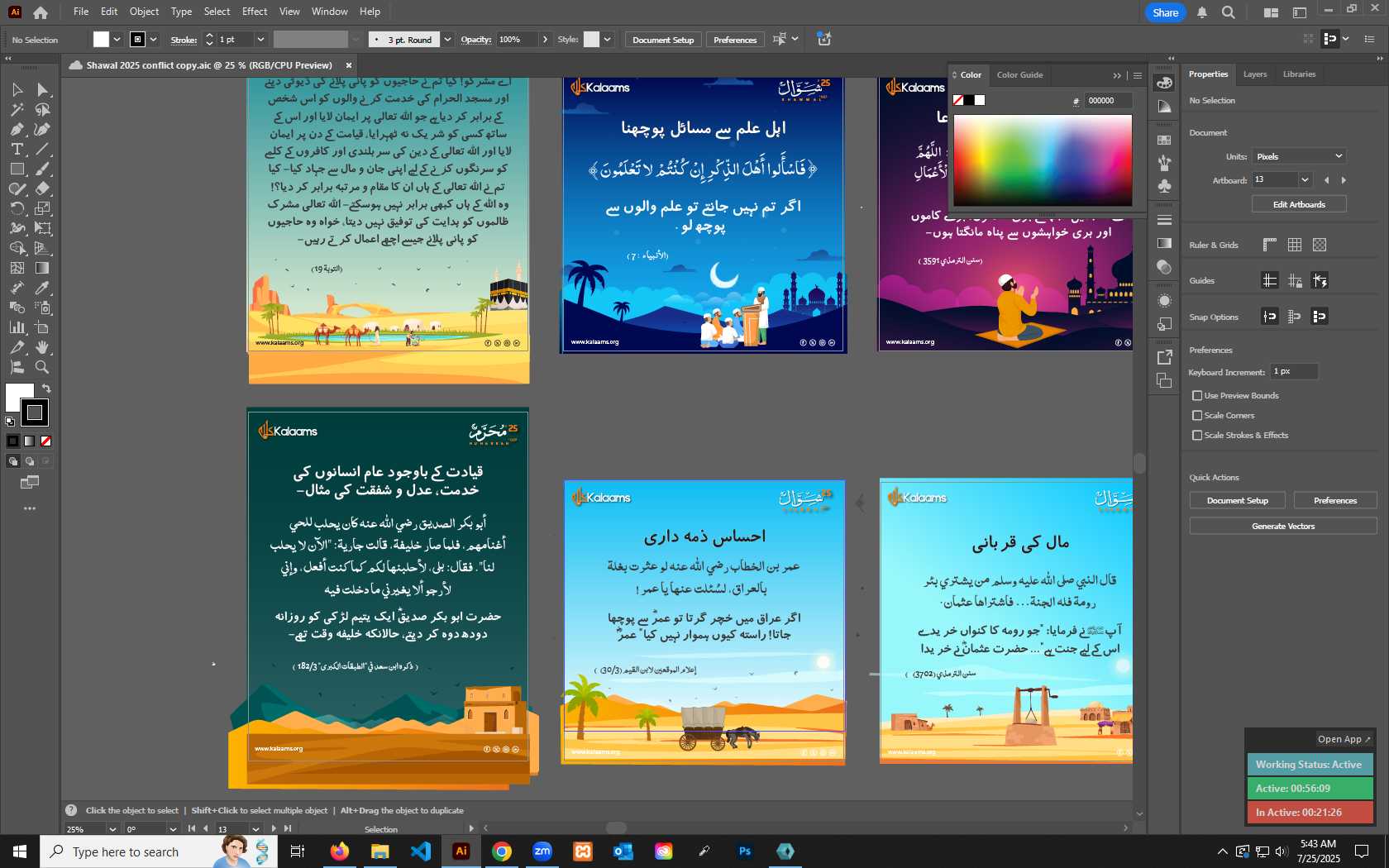Switch to the Color Guide tab
The image size is (1389, 868).
1019,75
